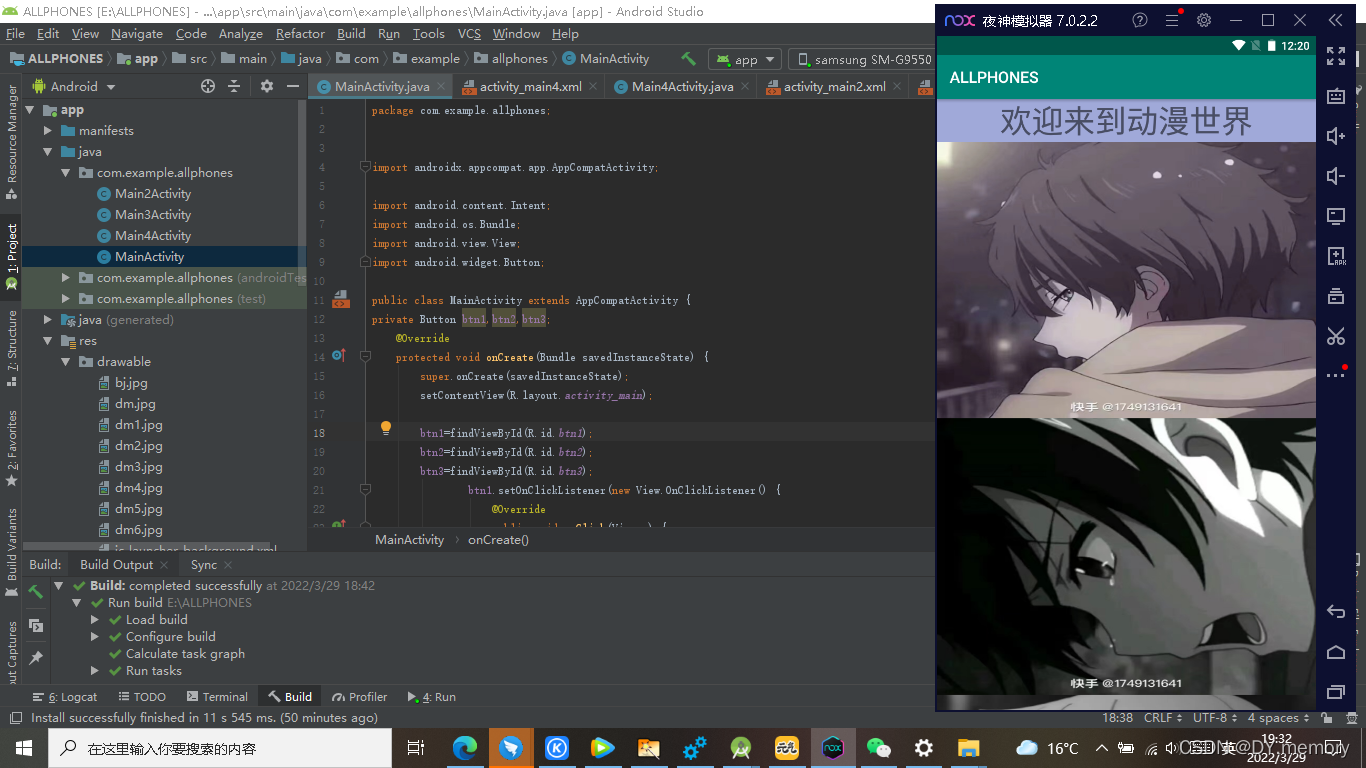Open the Profiler tool window
This screenshot has height=768, width=1366.
point(360,697)
